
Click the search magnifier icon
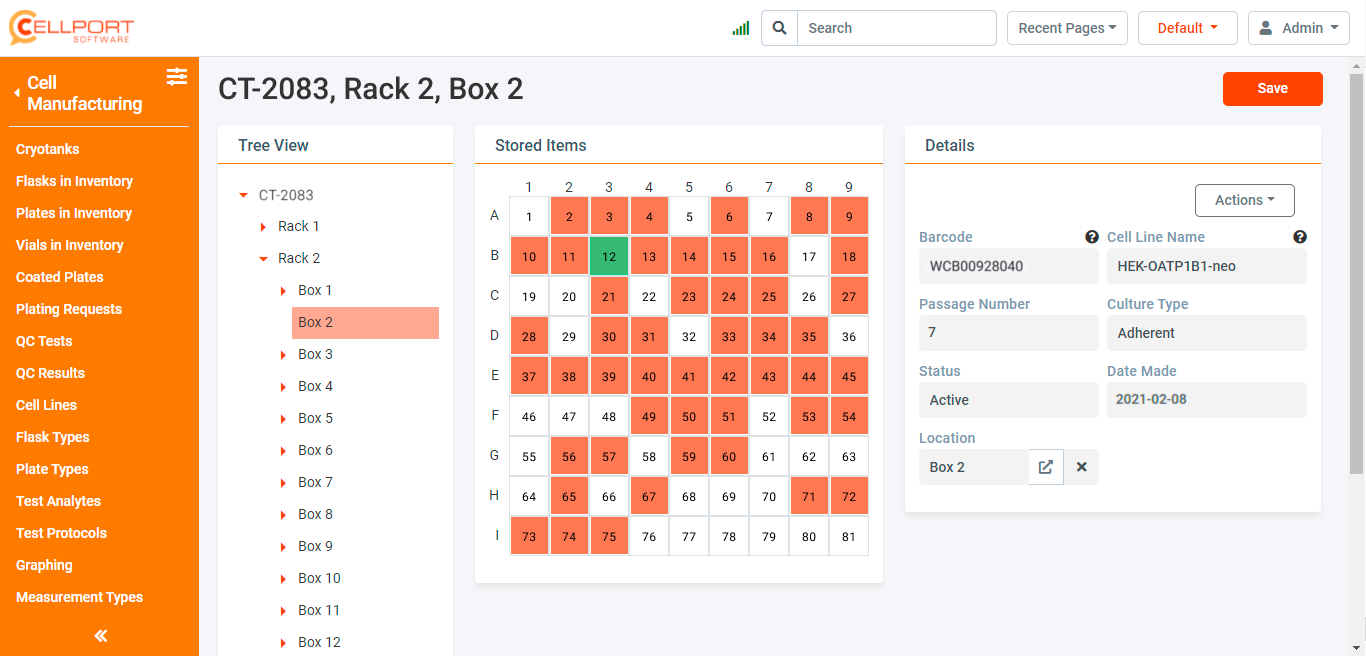tap(779, 28)
